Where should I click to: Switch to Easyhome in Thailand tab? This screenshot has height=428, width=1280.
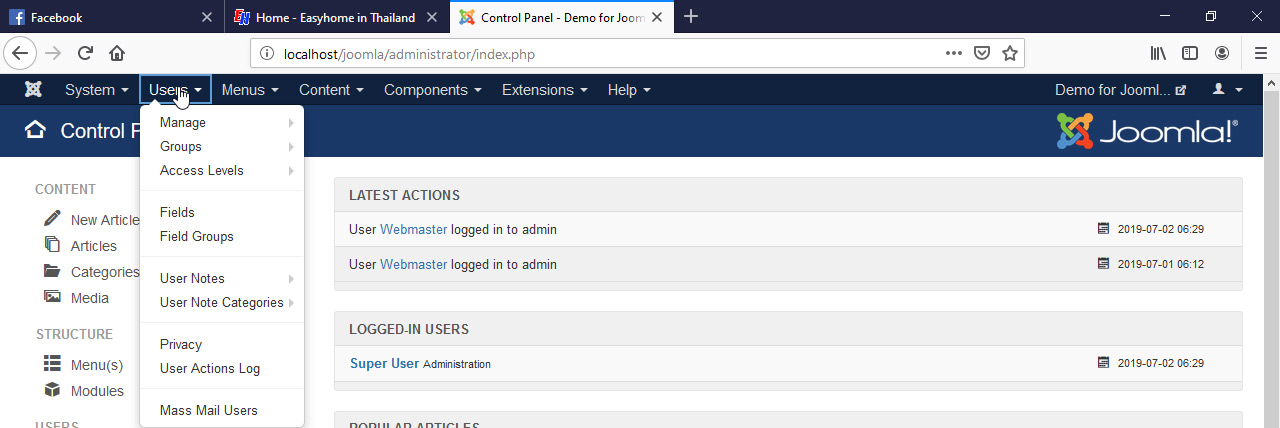[337, 17]
